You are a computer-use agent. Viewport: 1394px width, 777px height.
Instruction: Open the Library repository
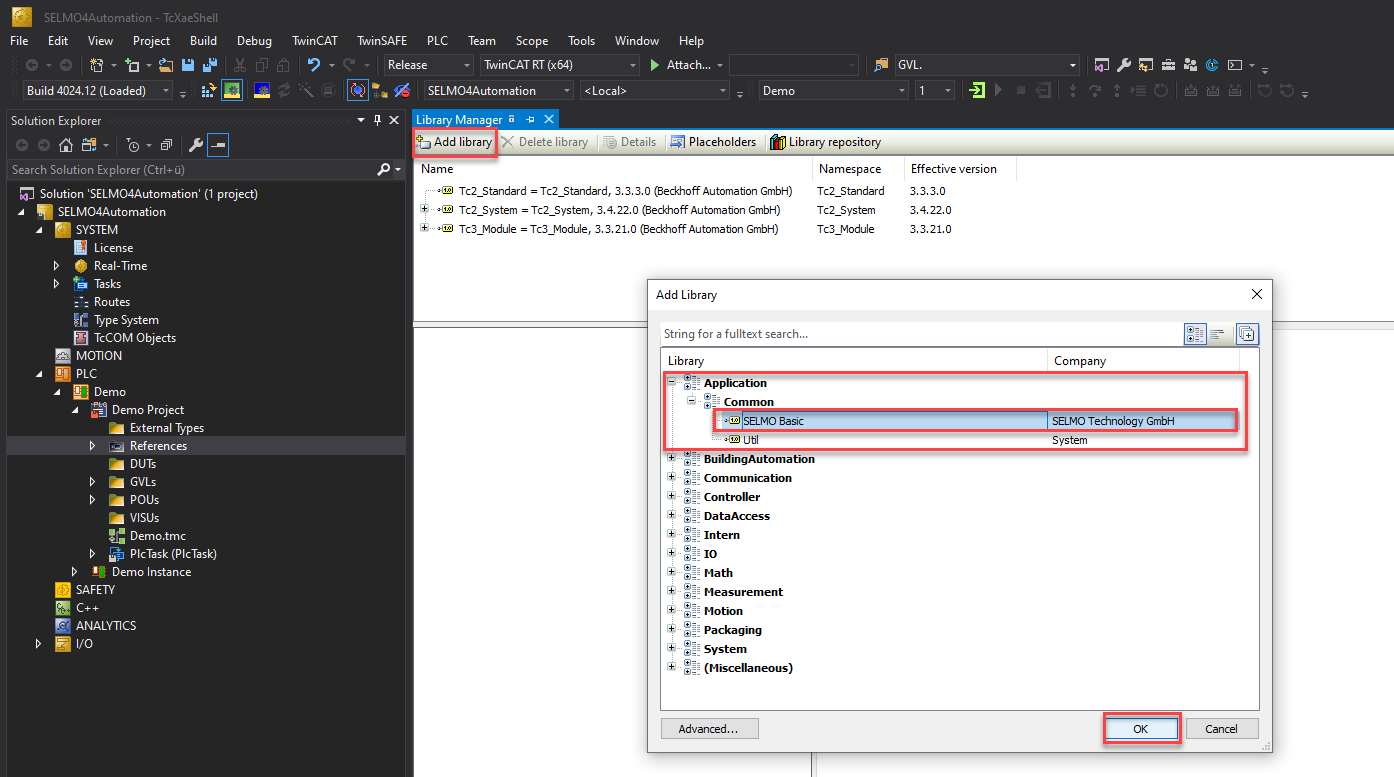pyautogui.click(x=825, y=142)
